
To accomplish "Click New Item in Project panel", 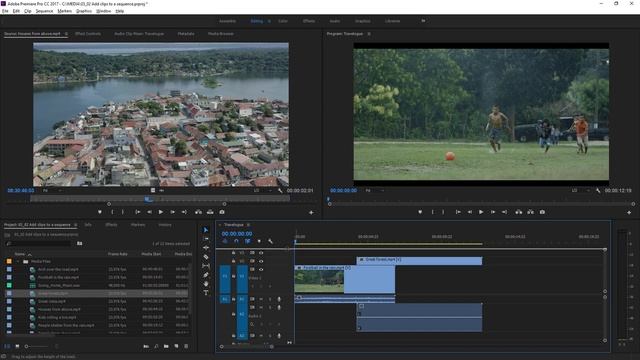I will (176, 346).
